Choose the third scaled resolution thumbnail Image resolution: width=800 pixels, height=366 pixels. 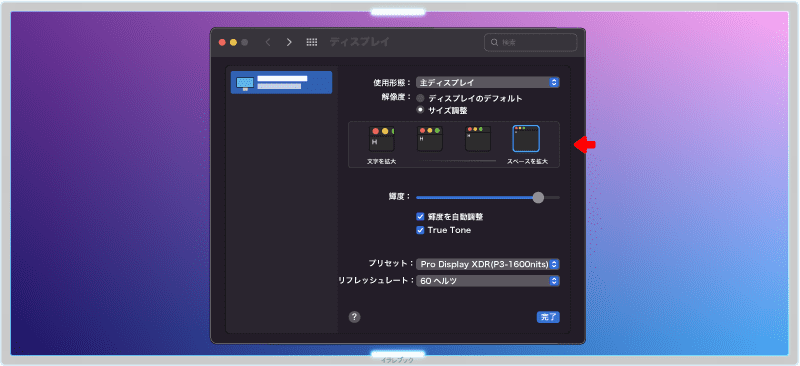[x=478, y=139]
